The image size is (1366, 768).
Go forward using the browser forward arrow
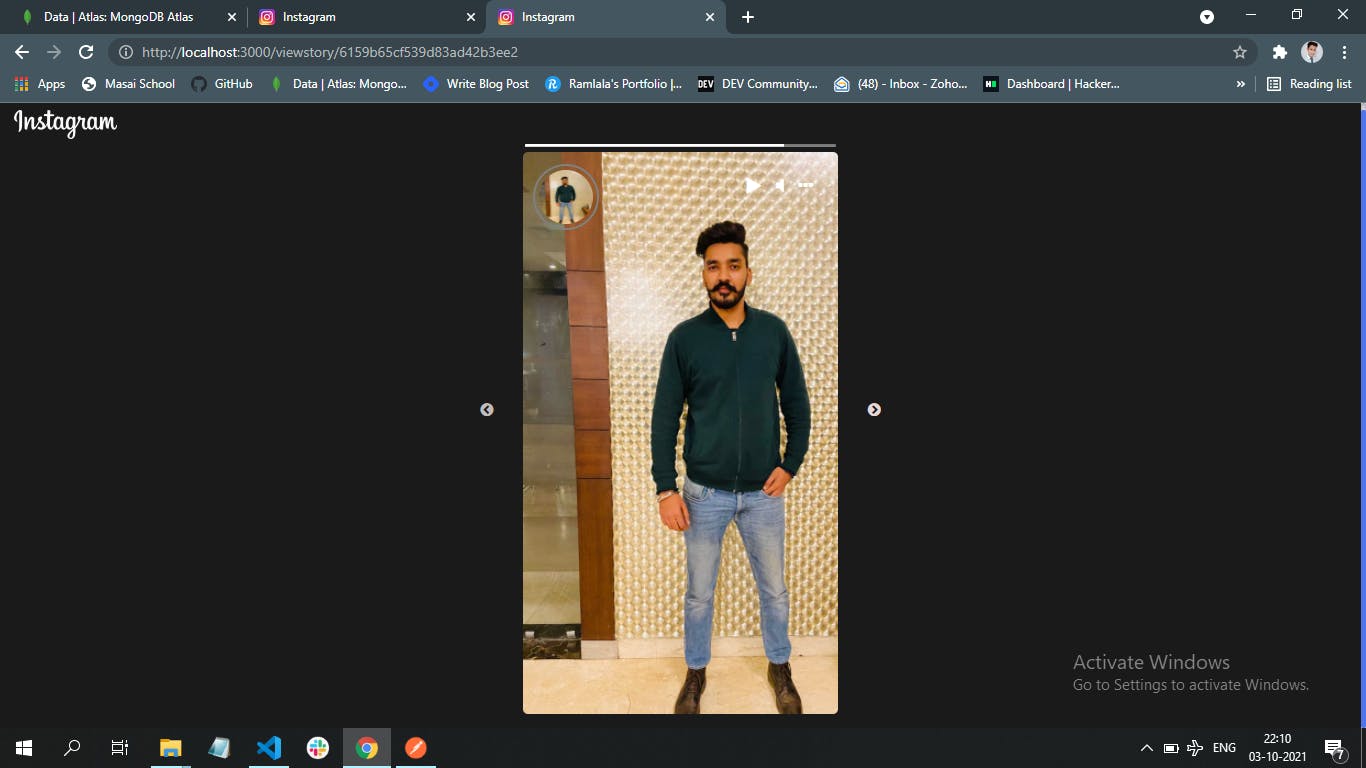pos(54,52)
